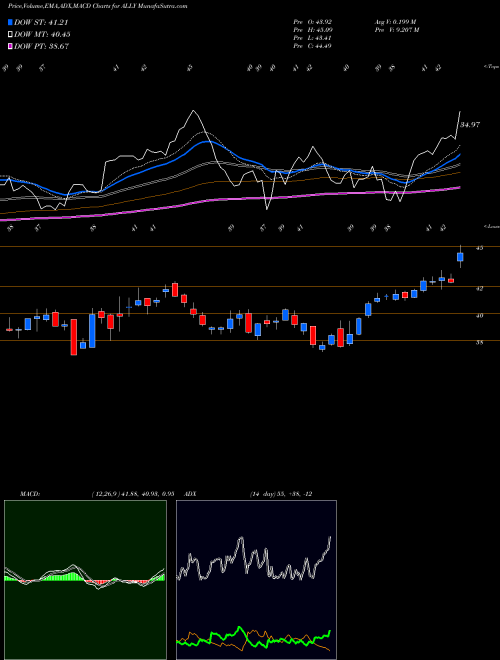Click inside the green MACD histogram panel
The image size is (500, 660).
tap(85, 580)
